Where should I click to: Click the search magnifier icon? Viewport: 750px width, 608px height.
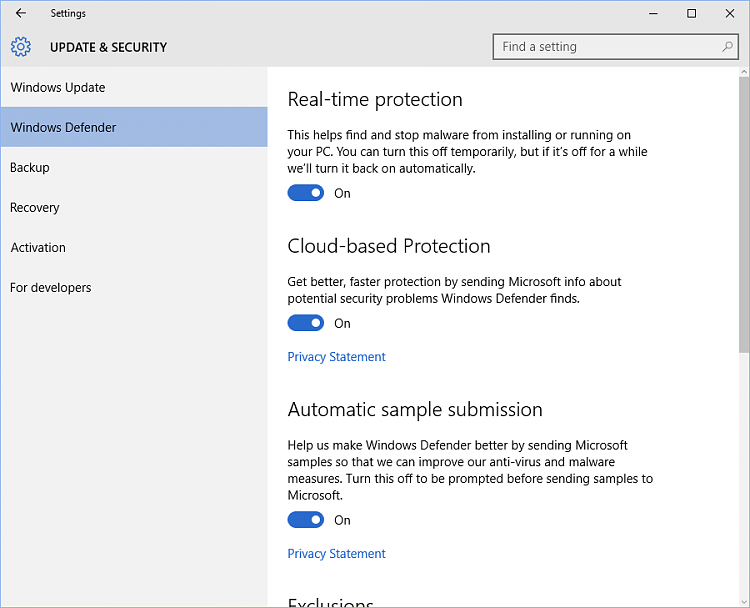coord(727,46)
